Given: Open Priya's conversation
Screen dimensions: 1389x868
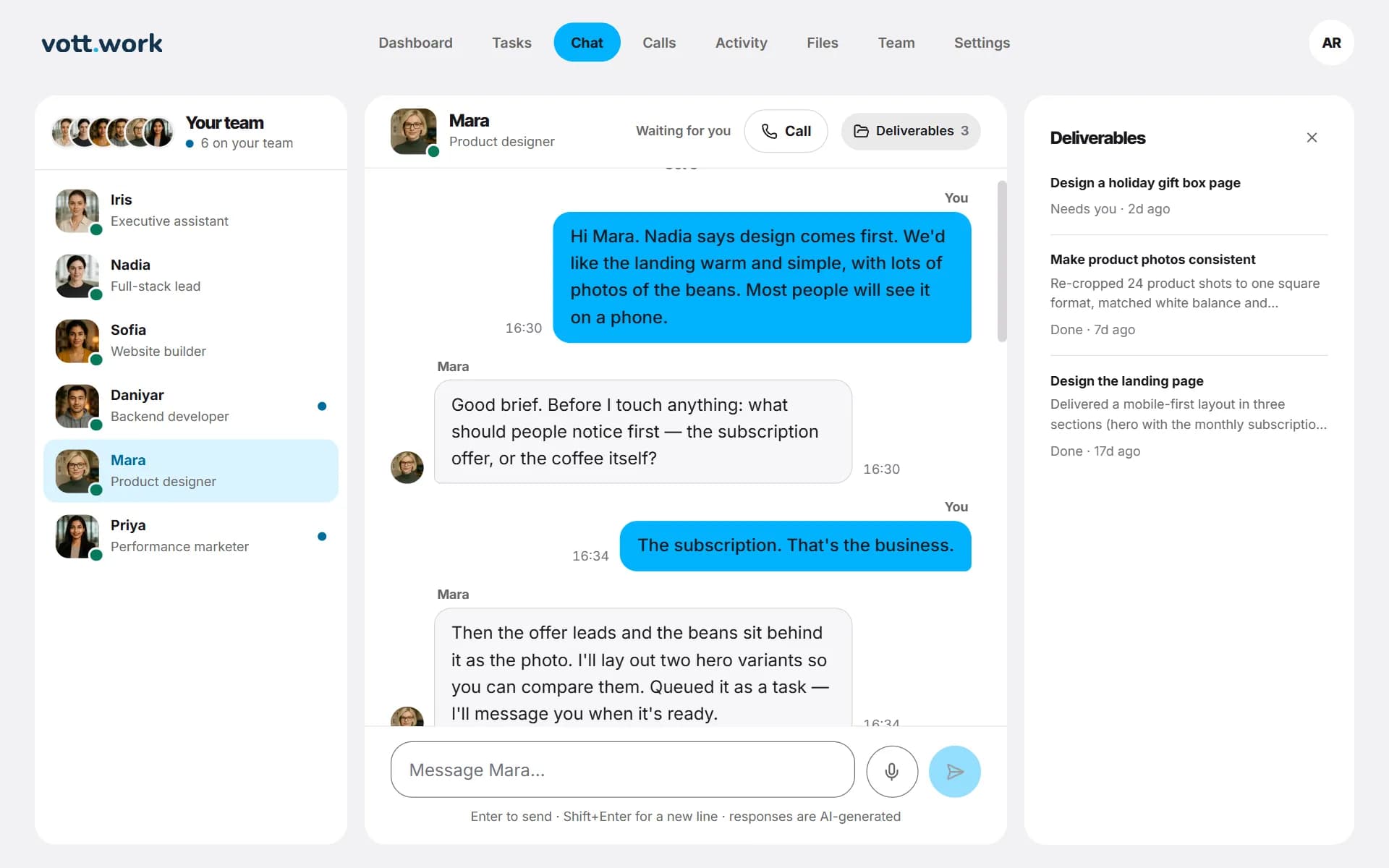Looking at the screenshot, I should click(x=191, y=536).
